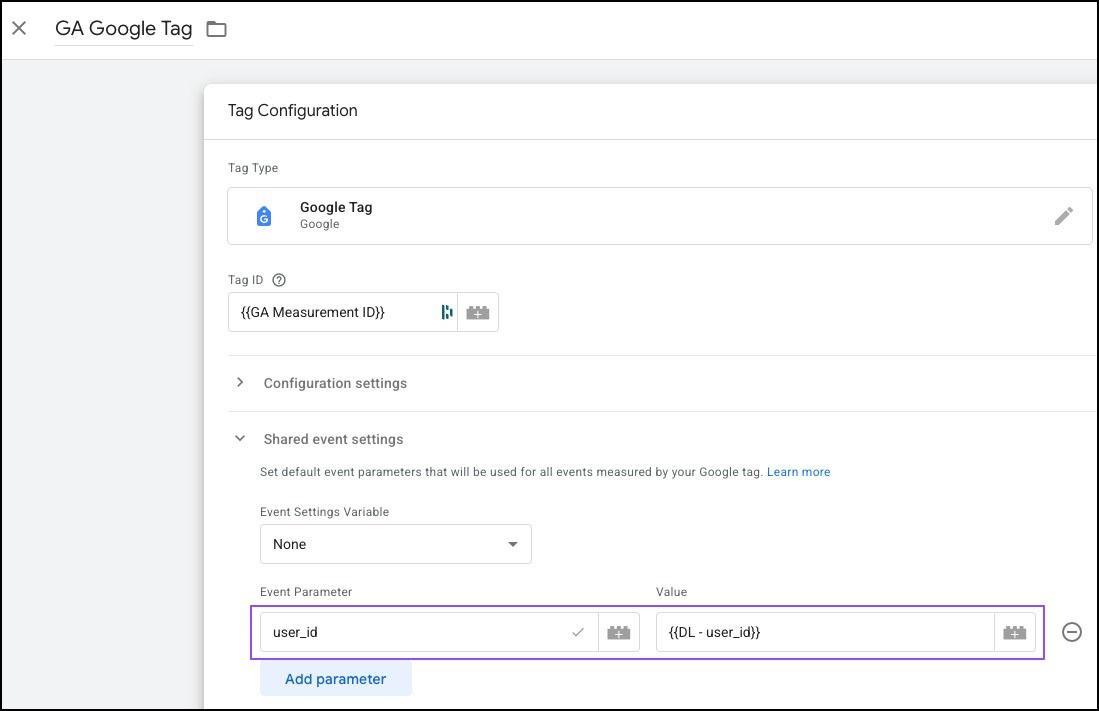Rename the GA Google Tag title field
Screen dimensions: 1099x711
(123, 29)
